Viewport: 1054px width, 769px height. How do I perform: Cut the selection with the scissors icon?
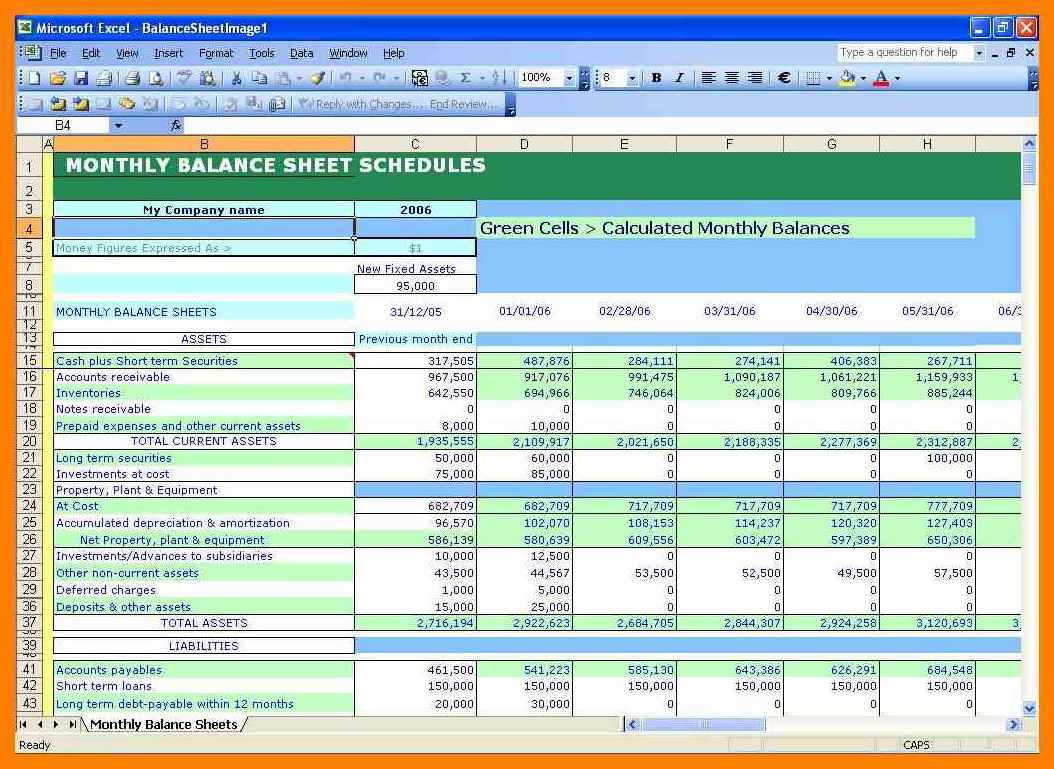(x=236, y=78)
